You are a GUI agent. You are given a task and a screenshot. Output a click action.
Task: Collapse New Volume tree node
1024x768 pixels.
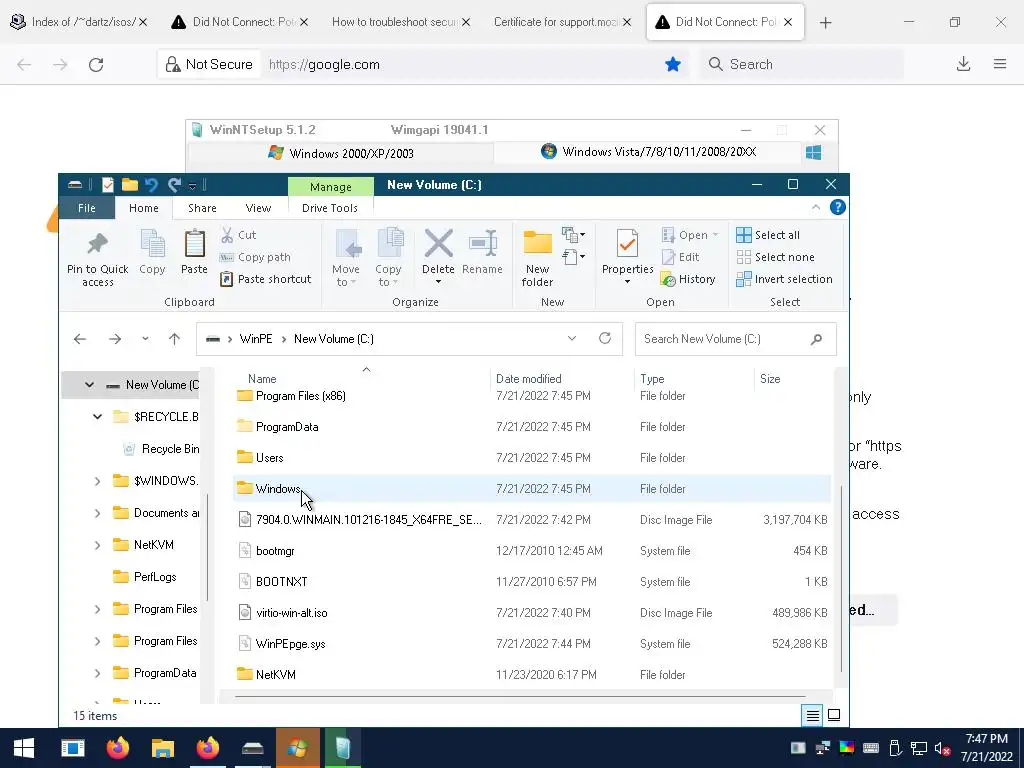click(x=89, y=385)
